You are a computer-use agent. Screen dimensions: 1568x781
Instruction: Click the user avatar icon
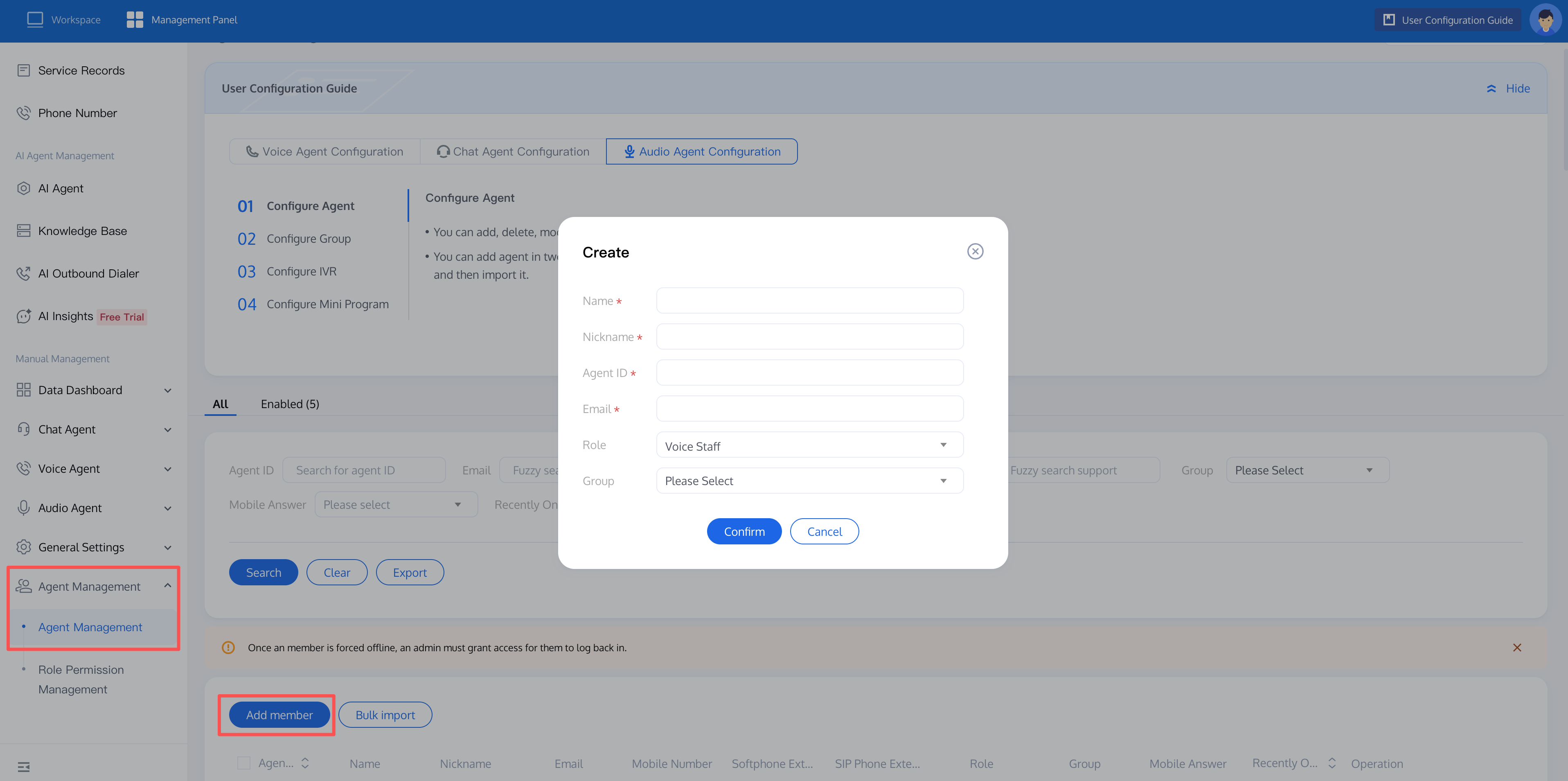(1545, 20)
